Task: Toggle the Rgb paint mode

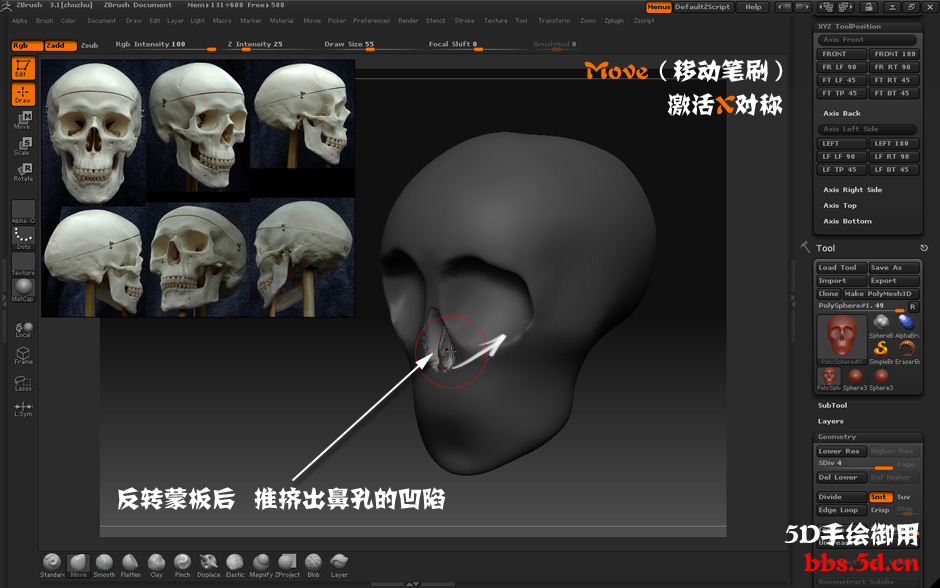Action: (x=27, y=46)
